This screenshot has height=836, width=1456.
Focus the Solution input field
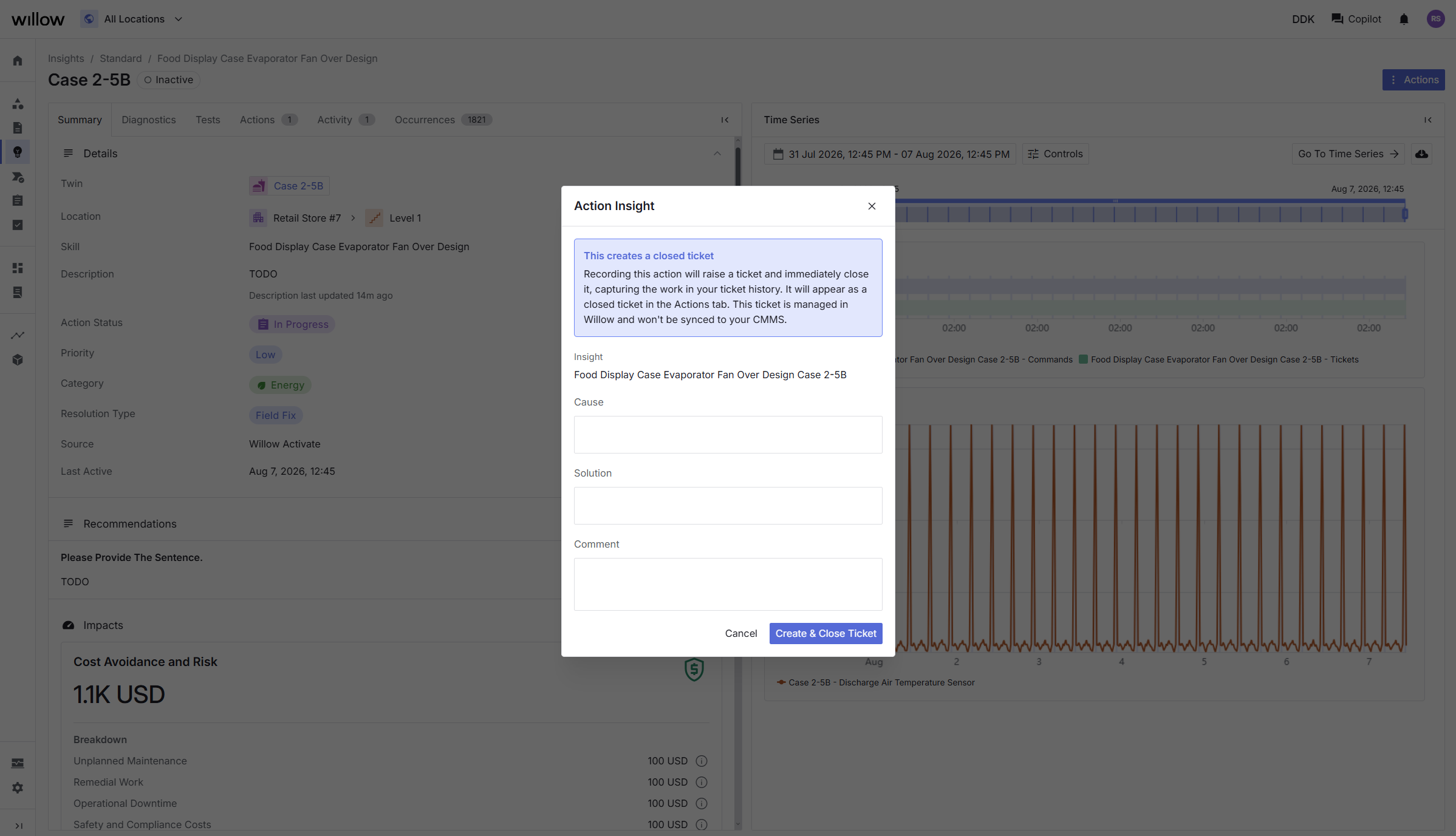pos(728,506)
